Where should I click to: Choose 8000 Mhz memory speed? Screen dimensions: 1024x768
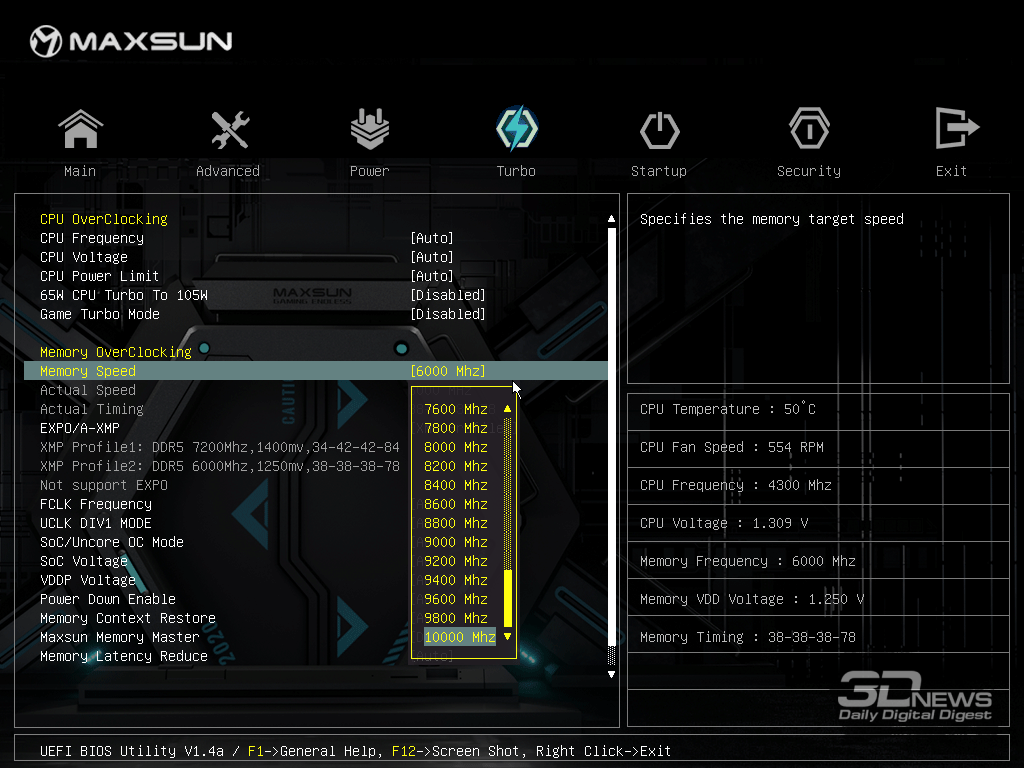coord(456,447)
